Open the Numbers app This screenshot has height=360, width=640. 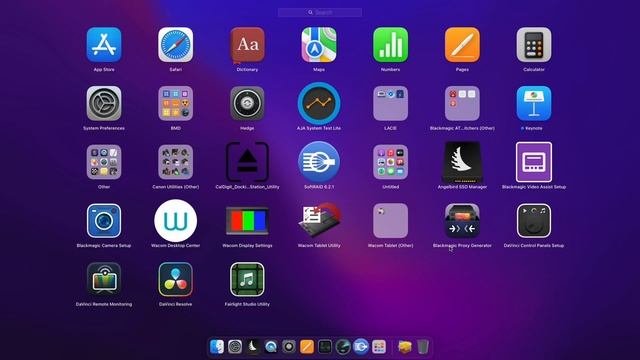click(391, 45)
